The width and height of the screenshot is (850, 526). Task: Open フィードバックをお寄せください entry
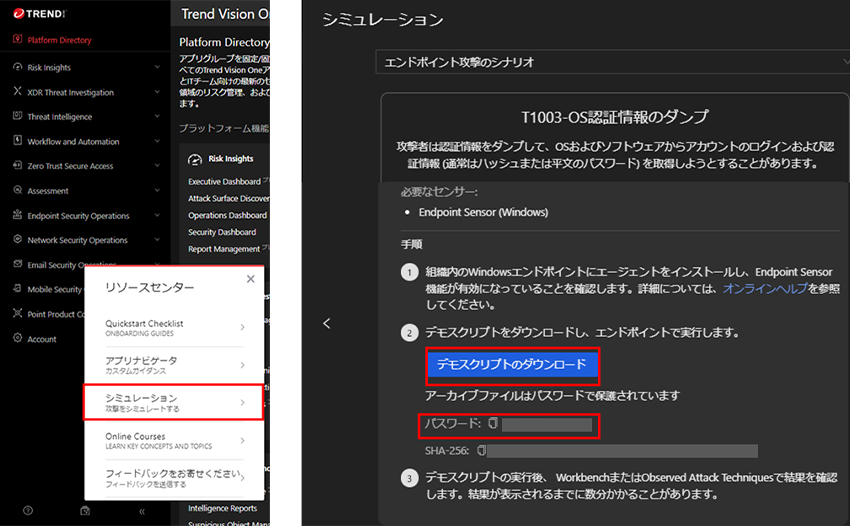click(x=174, y=478)
